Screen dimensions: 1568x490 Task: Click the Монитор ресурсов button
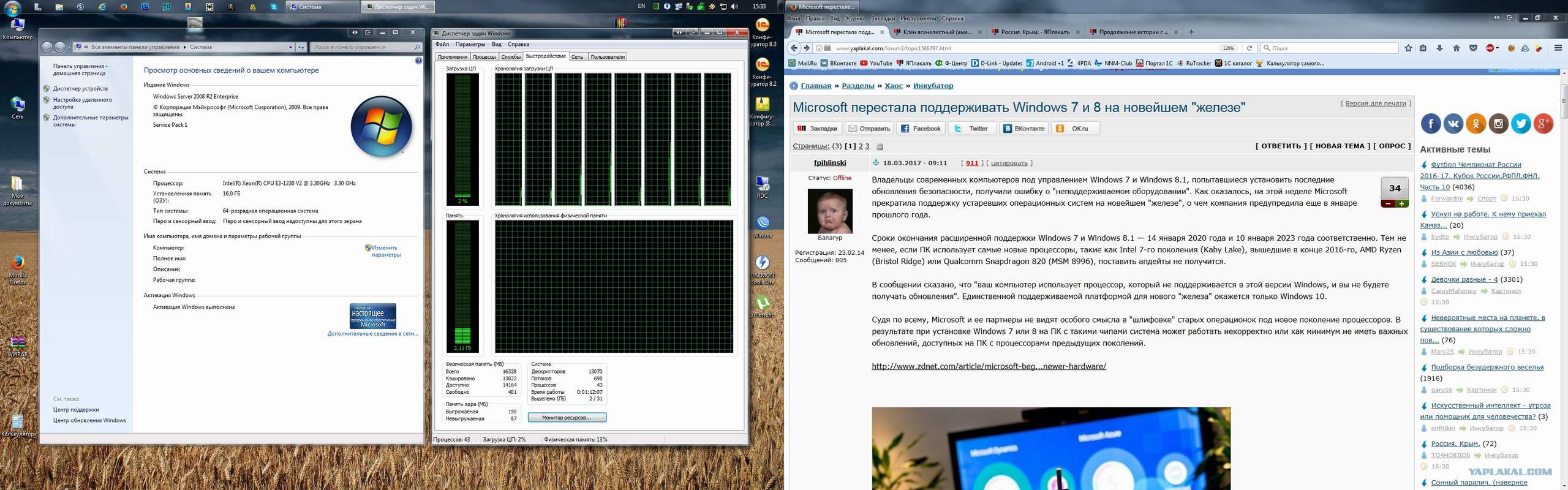coord(567,418)
